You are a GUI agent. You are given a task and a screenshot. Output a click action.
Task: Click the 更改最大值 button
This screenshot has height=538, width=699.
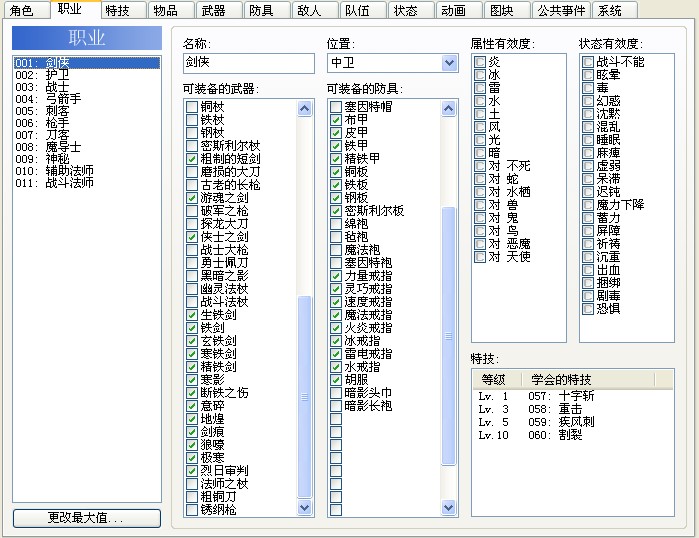[x=87, y=518]
